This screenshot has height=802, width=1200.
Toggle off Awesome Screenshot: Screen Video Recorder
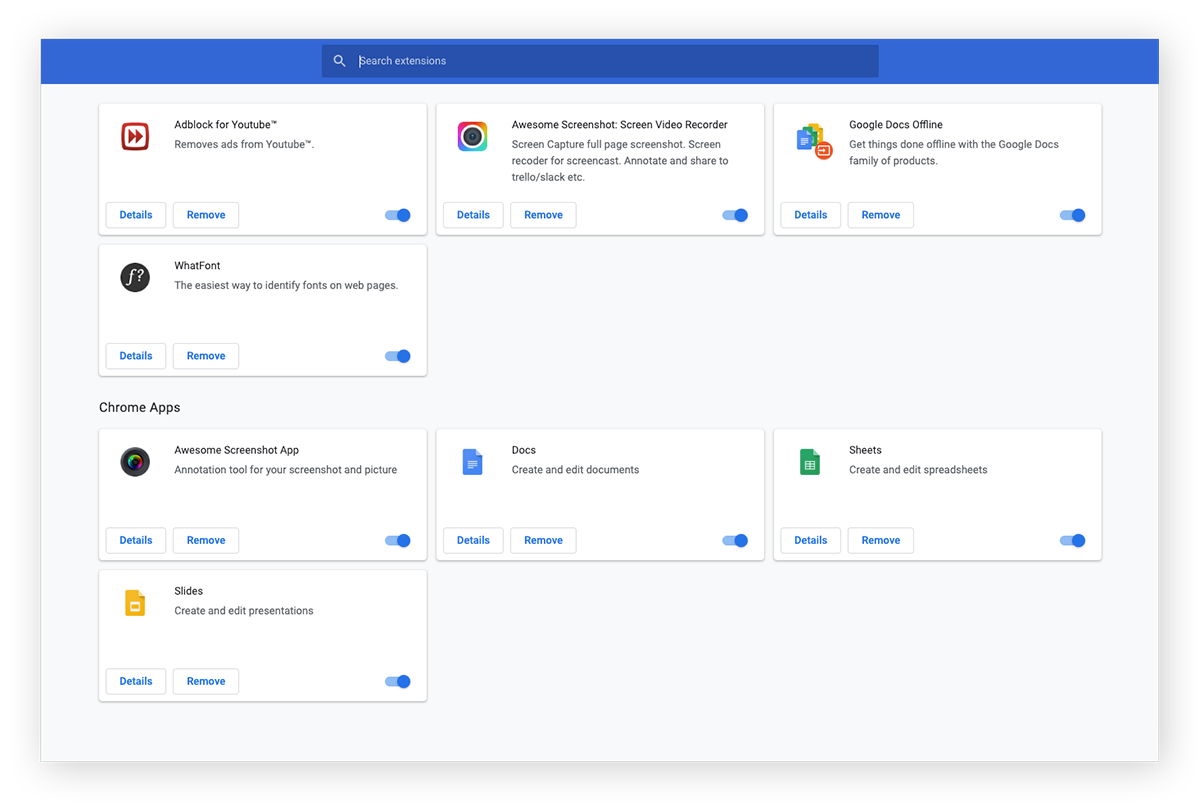click(735, 215)
